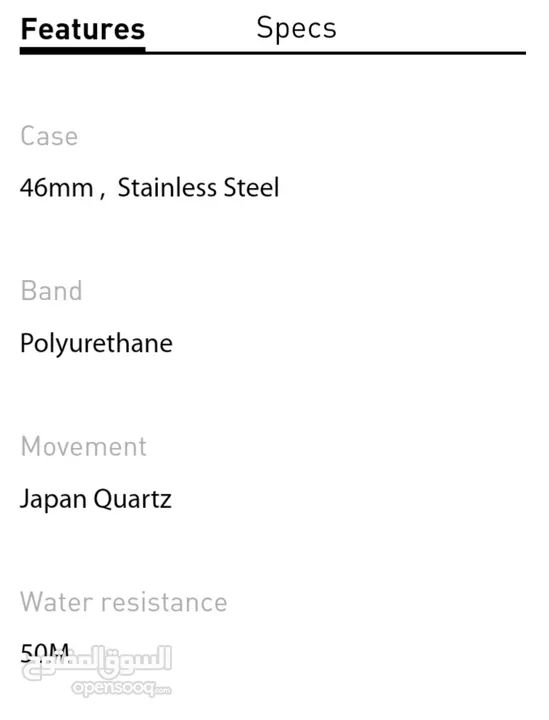
Task: Click the Water resistance section label
Action: [123, 602]
